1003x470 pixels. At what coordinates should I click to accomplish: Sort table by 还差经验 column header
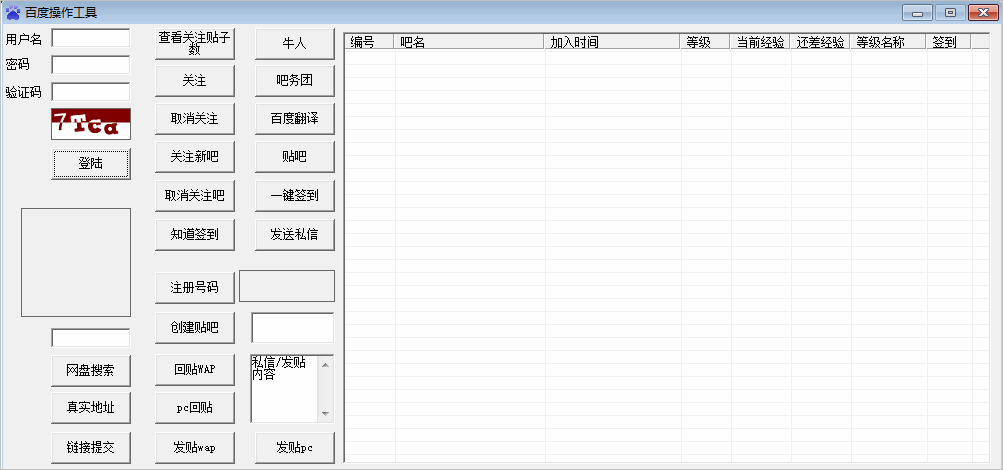pos(820,42)
